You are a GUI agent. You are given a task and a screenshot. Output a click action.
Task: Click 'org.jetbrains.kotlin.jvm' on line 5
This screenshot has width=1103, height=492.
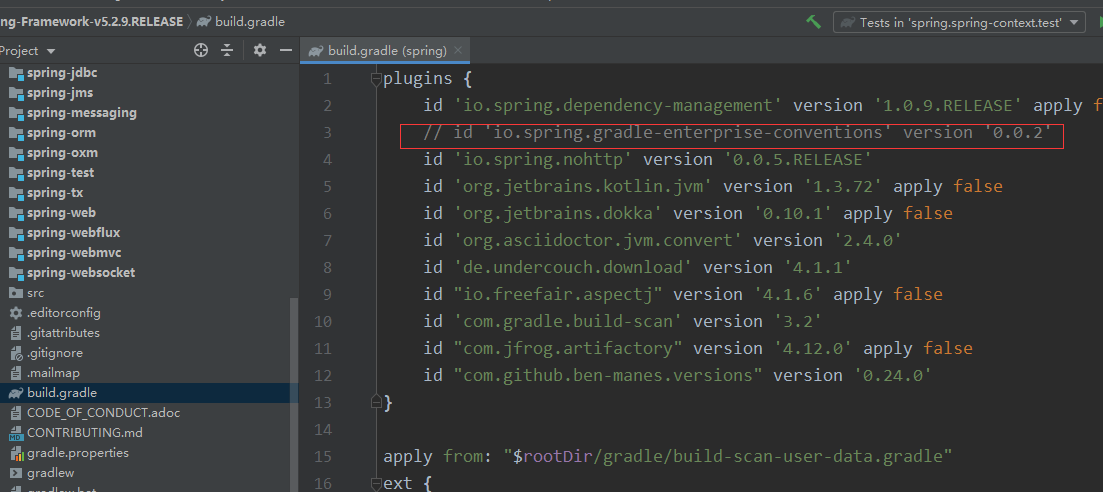pos(583,187)
